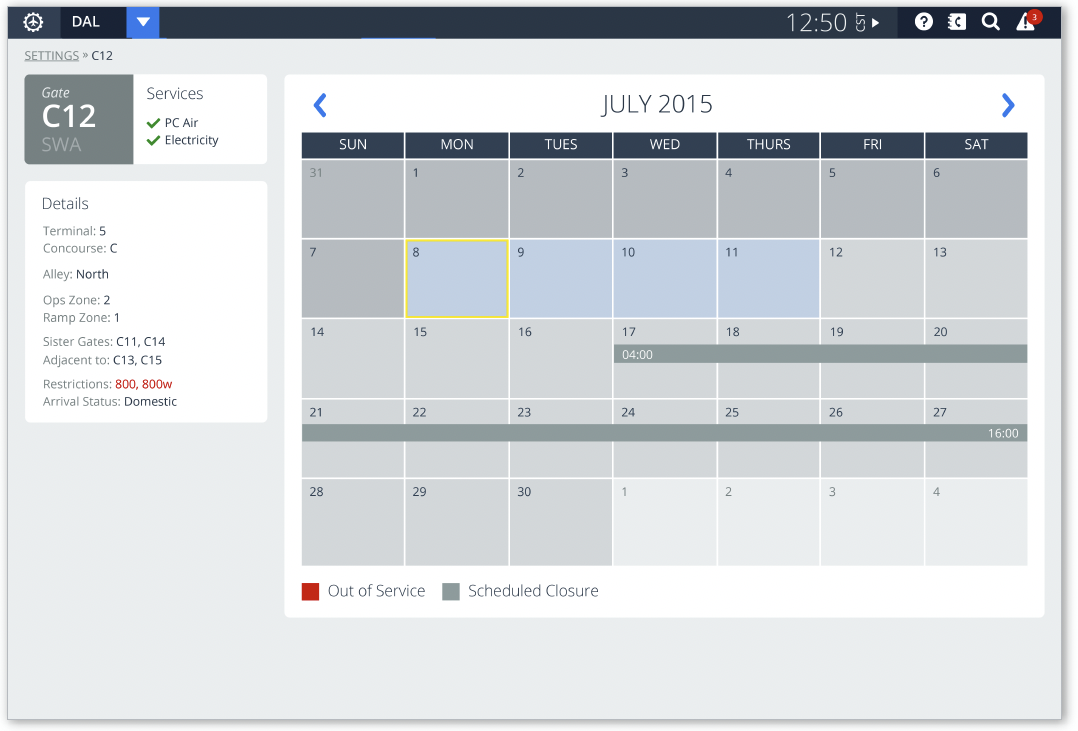Click the red 800w restriction link
Image resolution: width=1078 pixels, height=731 pixels.
coord(157,384)
